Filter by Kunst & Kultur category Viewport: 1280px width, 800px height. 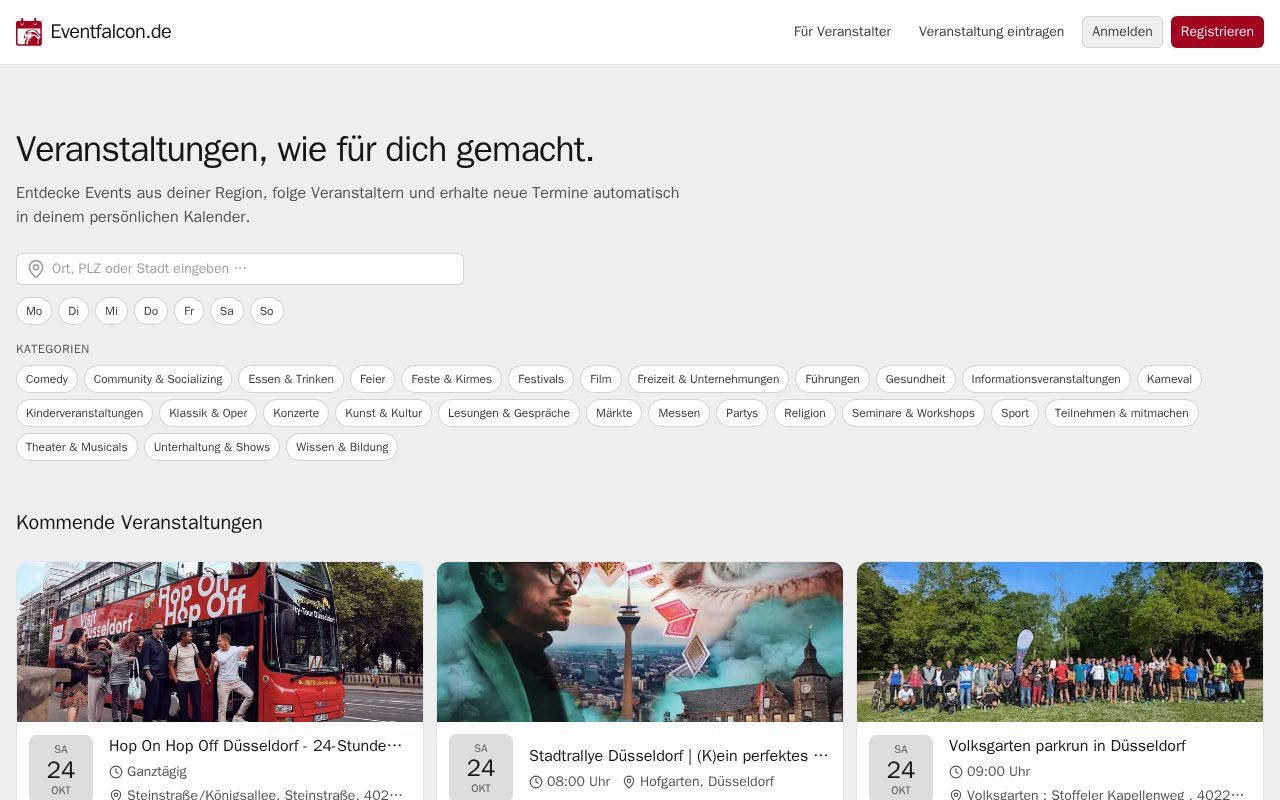click(x=383, y=413)
